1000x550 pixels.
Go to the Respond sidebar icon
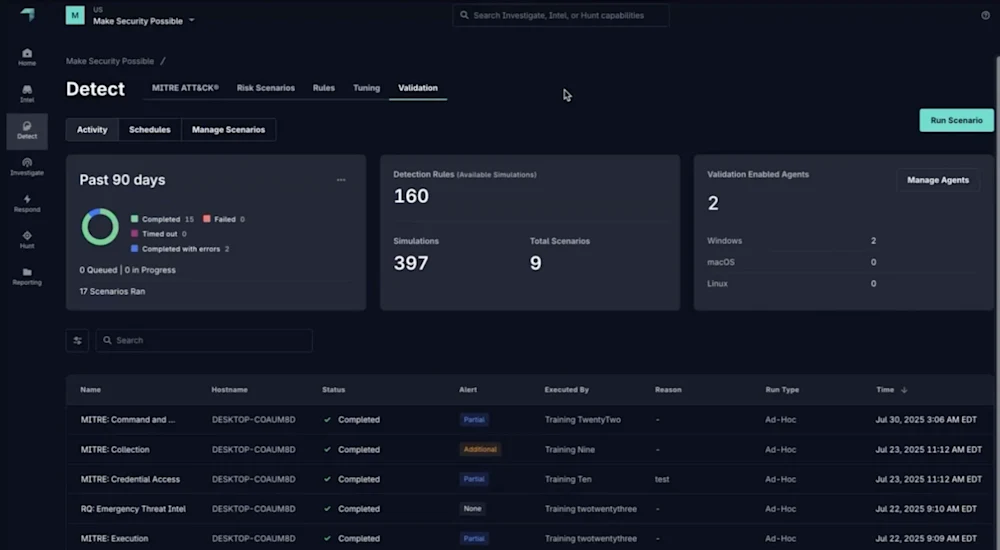[27, 201]
